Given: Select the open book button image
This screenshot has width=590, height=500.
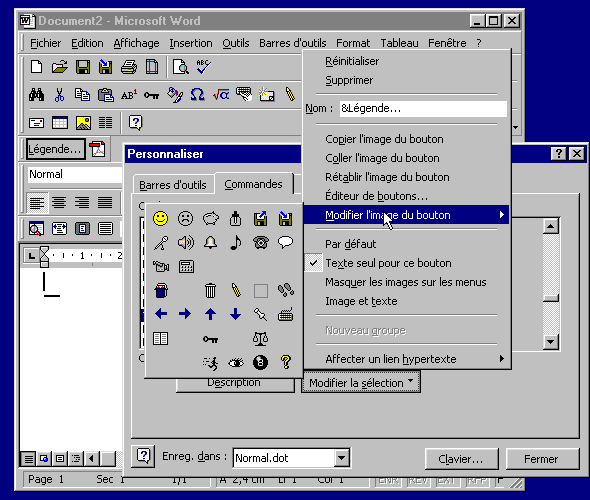Looking at the screenshot, I should [161, 339].
